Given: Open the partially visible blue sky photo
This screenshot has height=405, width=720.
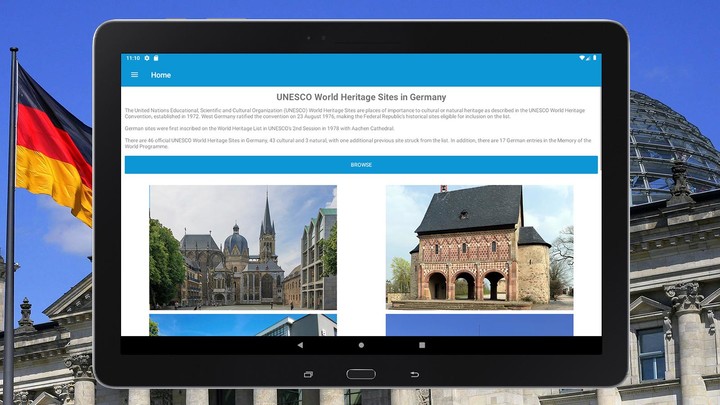Looking at the screenshot, I should point(479,325).
